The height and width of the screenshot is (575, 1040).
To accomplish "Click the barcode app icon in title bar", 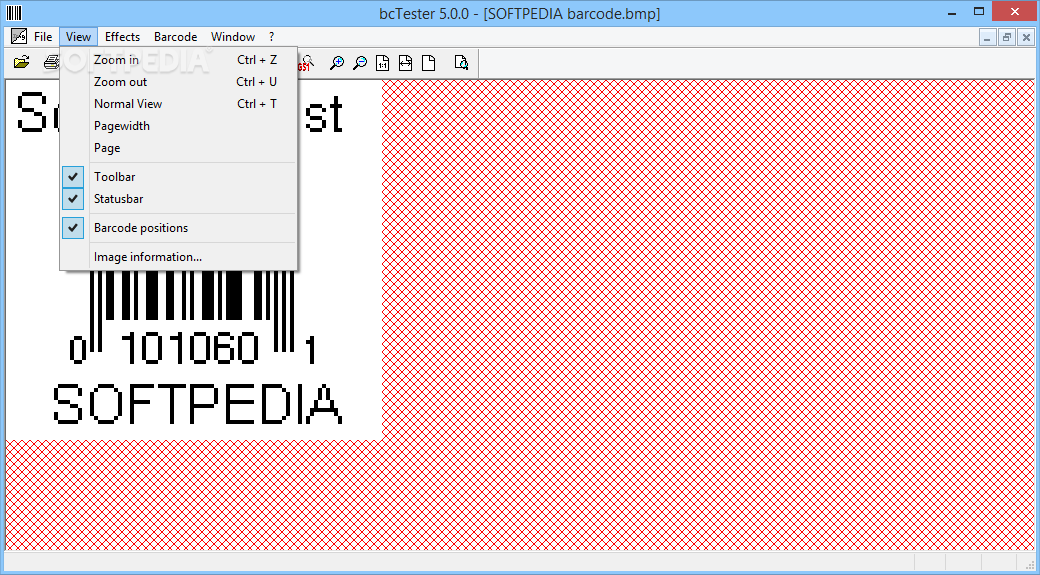I will pyautogui.click(x=13, y=13).
